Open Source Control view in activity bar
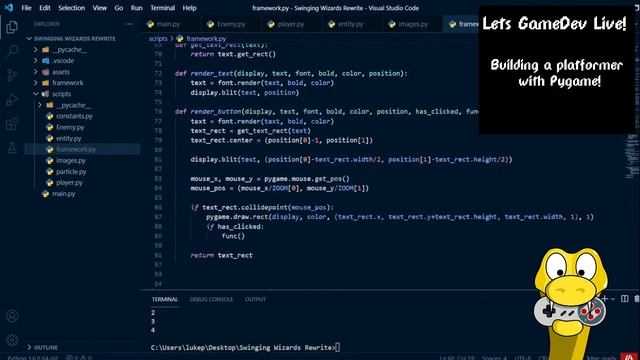 12,75
